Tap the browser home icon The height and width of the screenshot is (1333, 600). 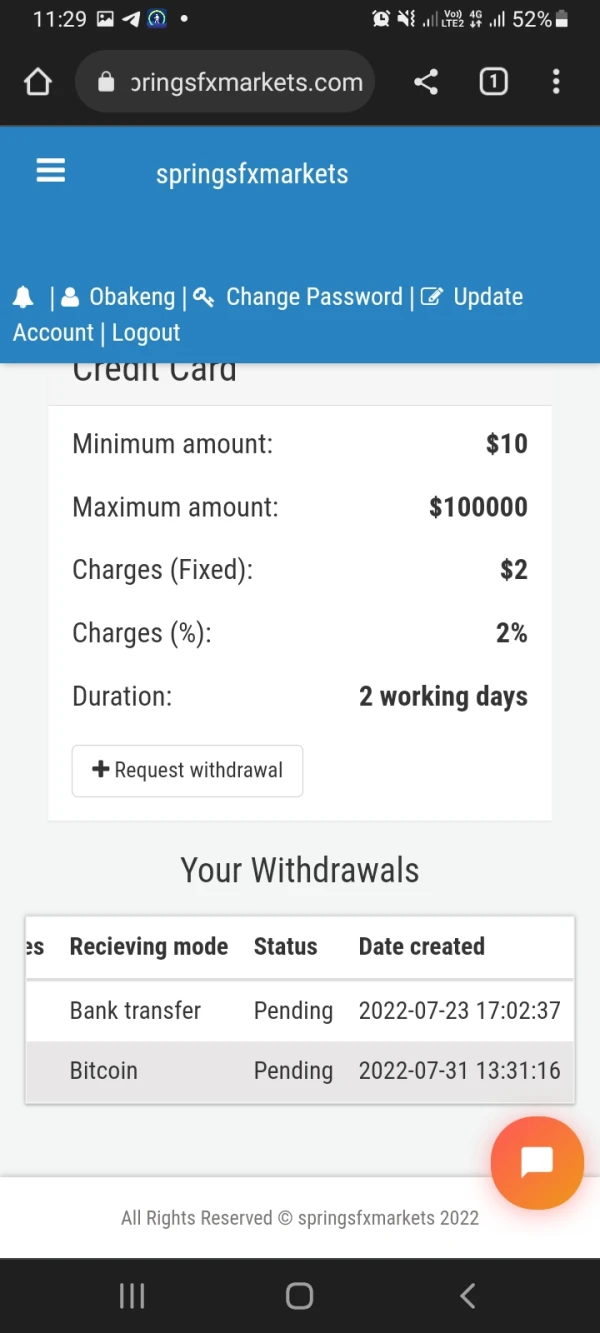[x=38, y=82]
